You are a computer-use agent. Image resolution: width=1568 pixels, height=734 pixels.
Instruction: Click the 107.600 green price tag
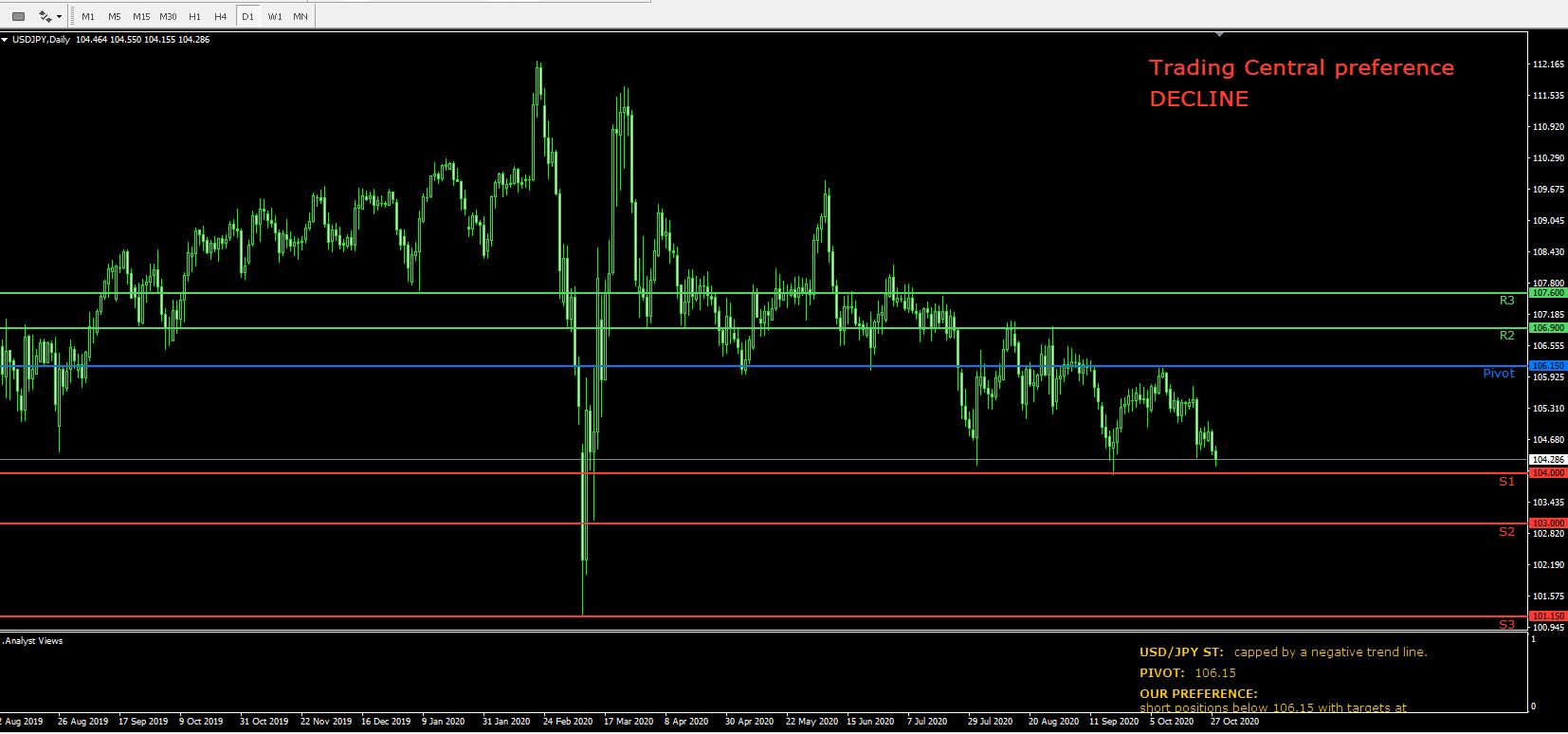[1548, 293]
